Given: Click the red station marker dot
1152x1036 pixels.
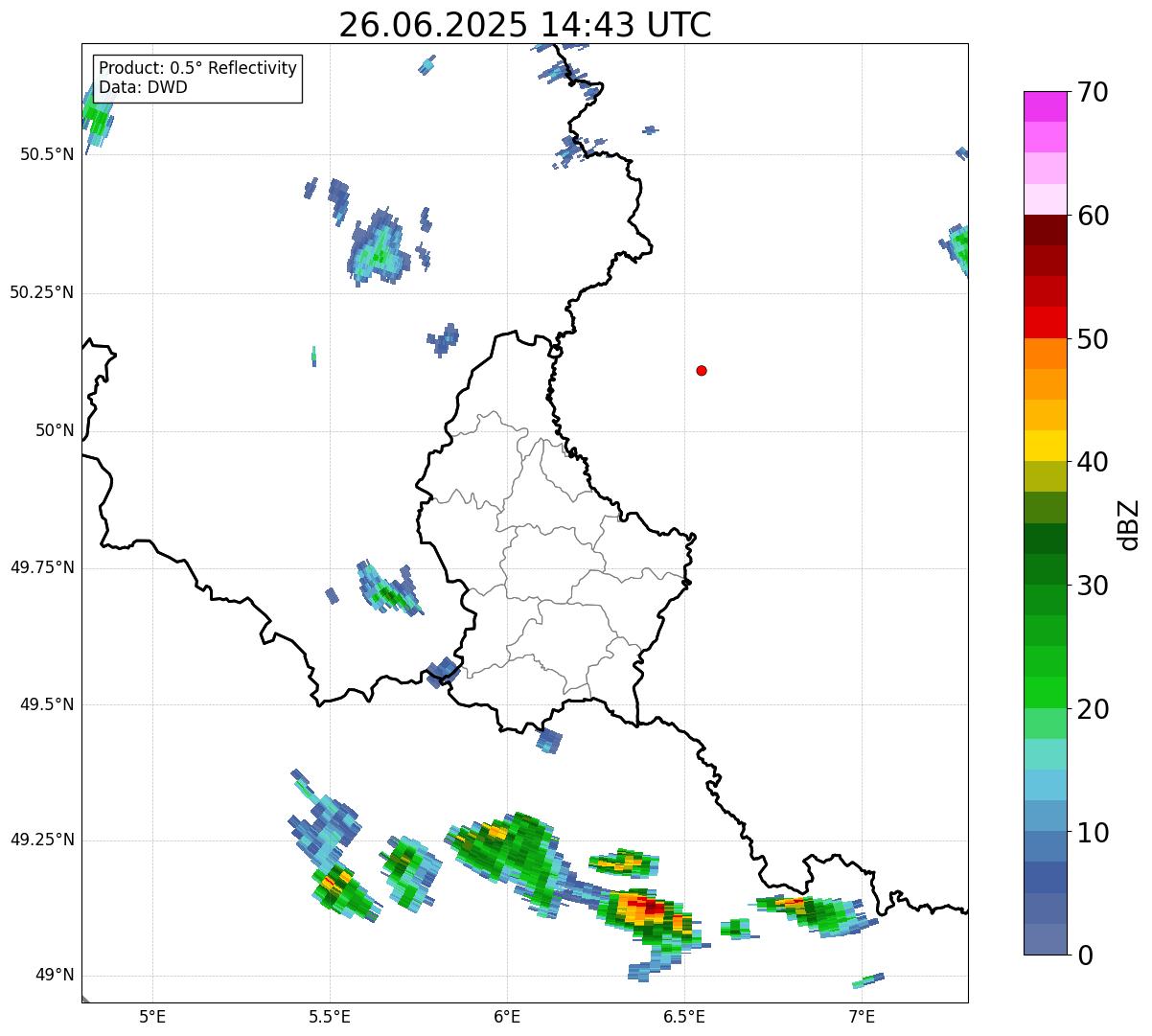Looking at the screenshot, I should click(702, 370).
